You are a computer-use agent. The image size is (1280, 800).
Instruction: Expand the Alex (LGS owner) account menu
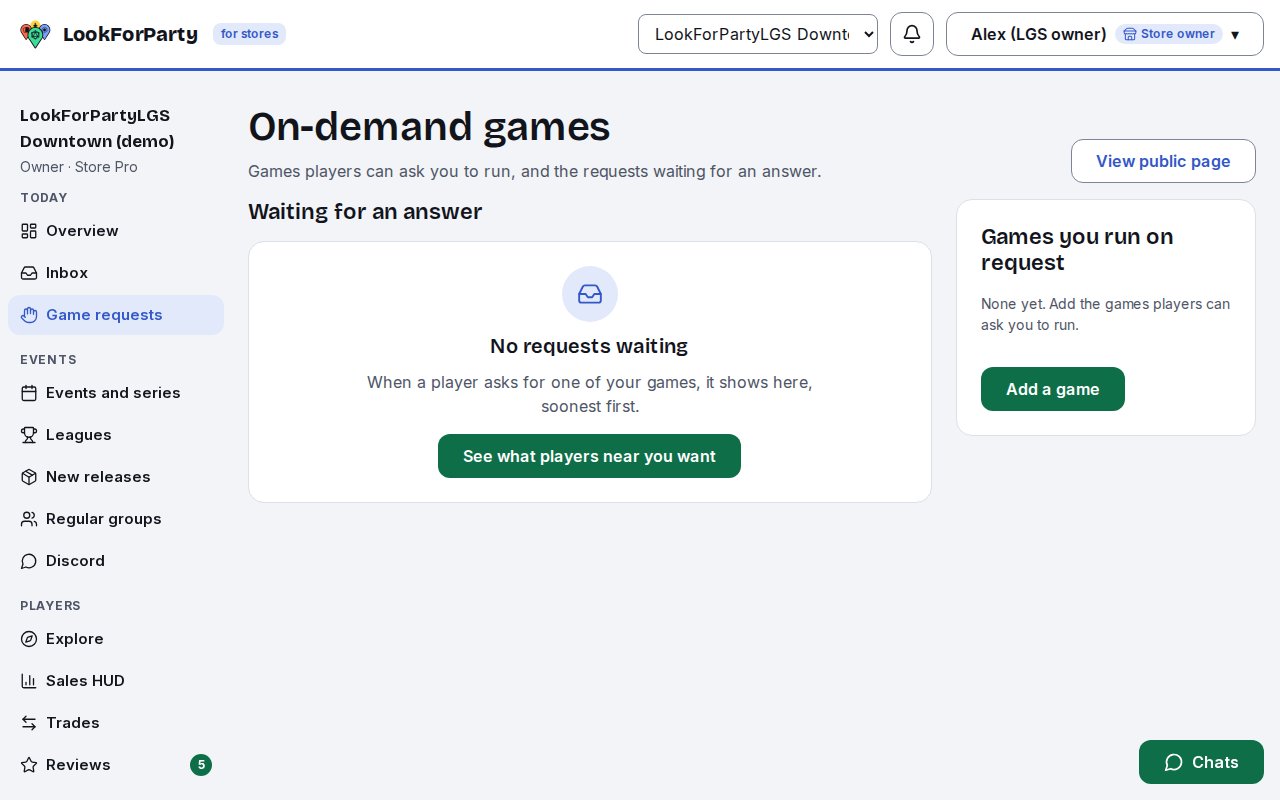click(x=1105, y=34)
